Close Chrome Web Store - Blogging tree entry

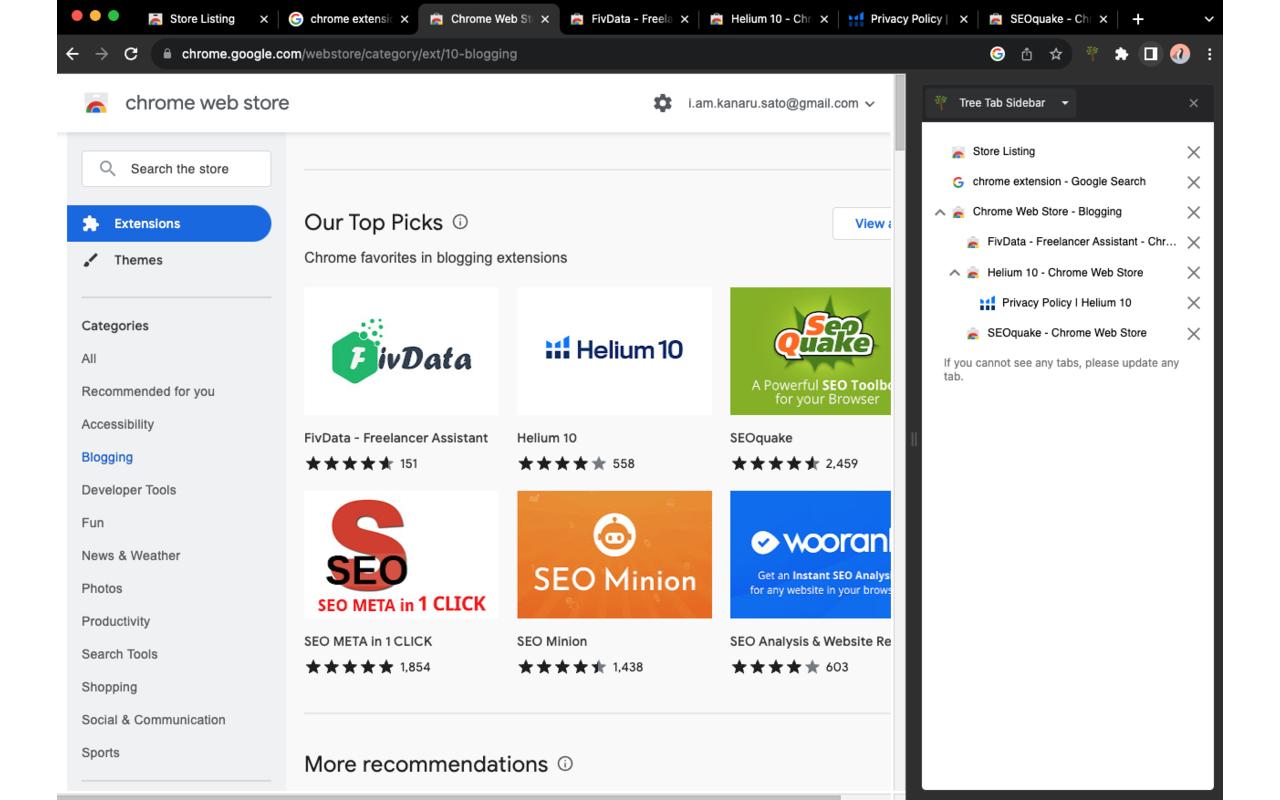[1193, 212]
